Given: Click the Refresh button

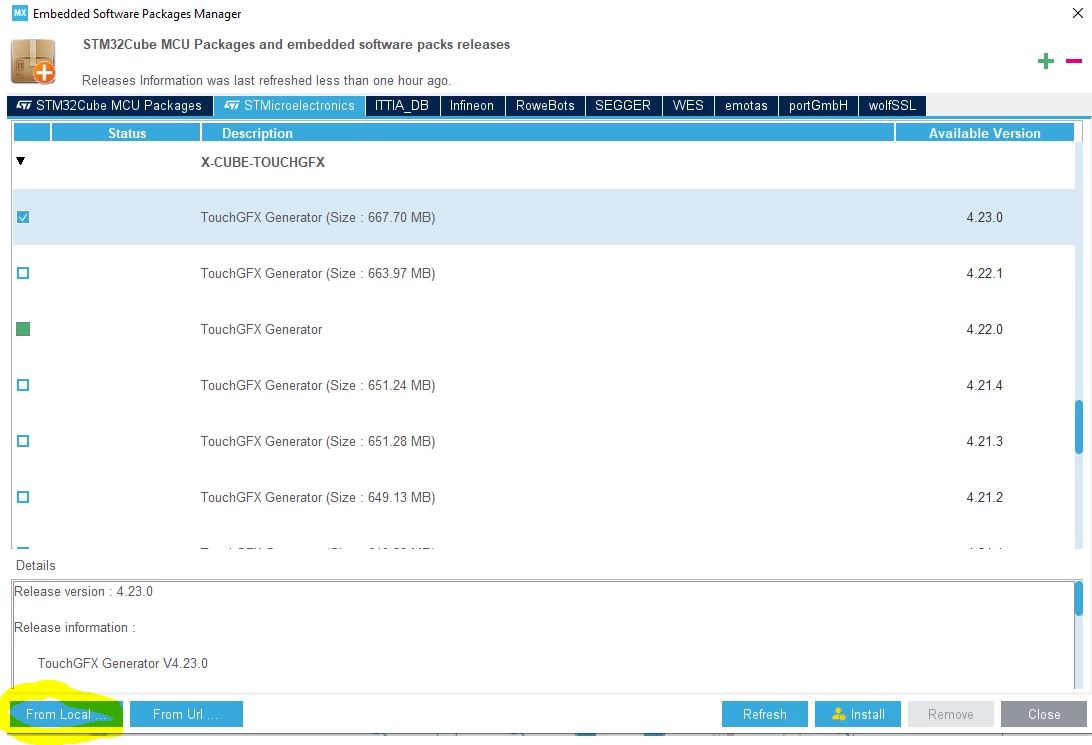Looking at the screenshot, I should point(765,714).
